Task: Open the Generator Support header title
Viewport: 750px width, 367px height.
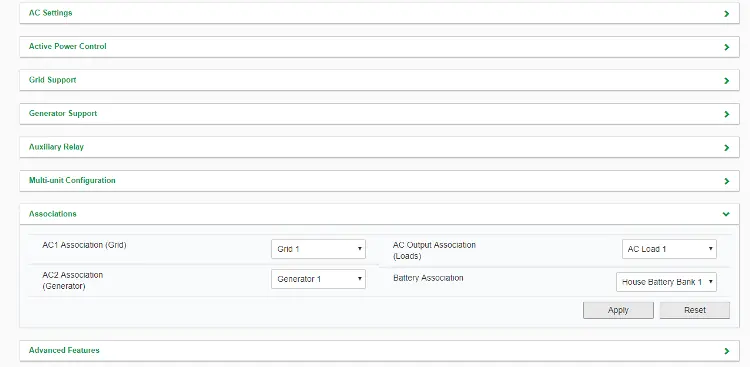Action: tap(63, 113)
